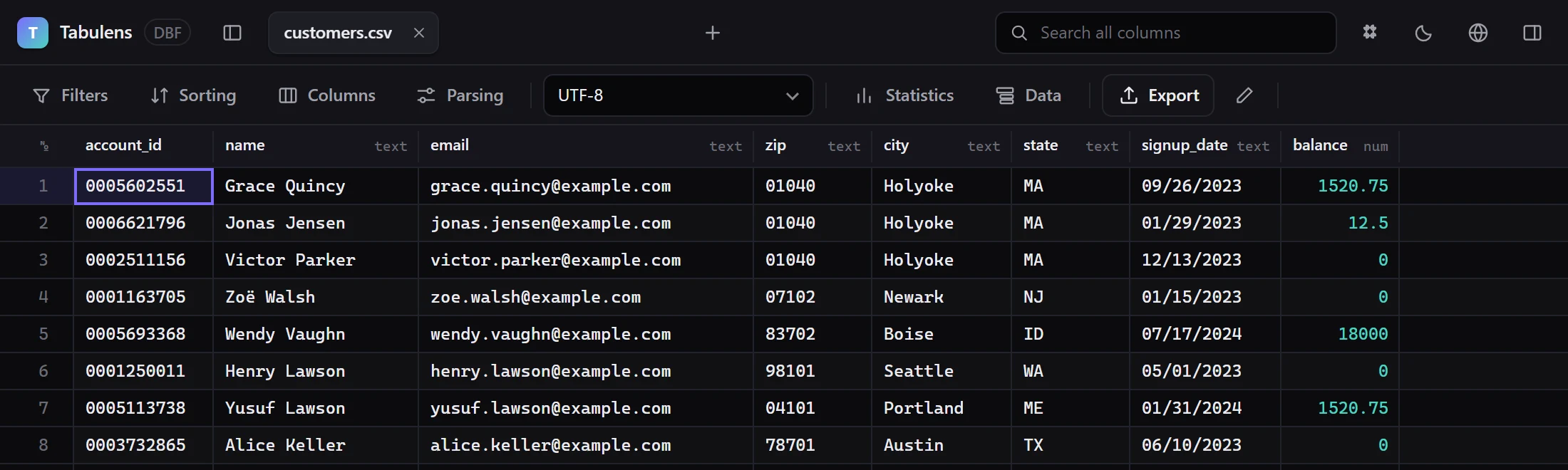The height and width of the screenshot is (470, 1568).
Task: Select the Alice Keller cell
Action: [316, 446]
